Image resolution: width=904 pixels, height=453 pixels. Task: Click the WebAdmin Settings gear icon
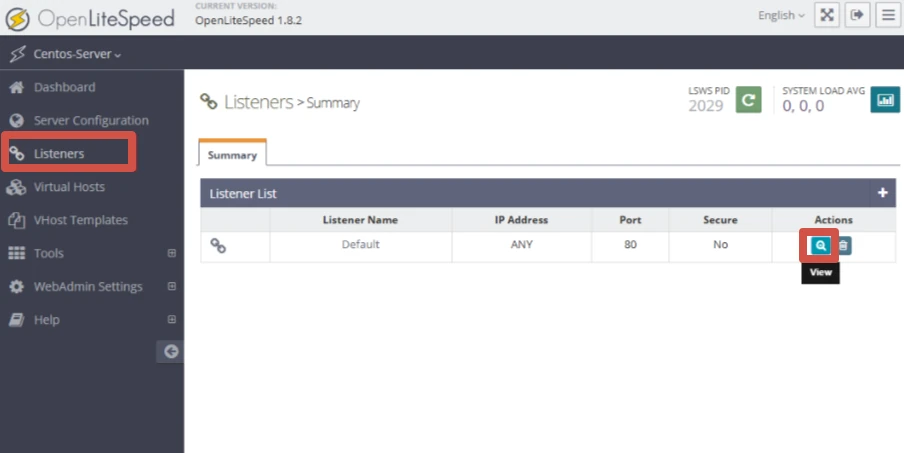(x=17, y=286)
